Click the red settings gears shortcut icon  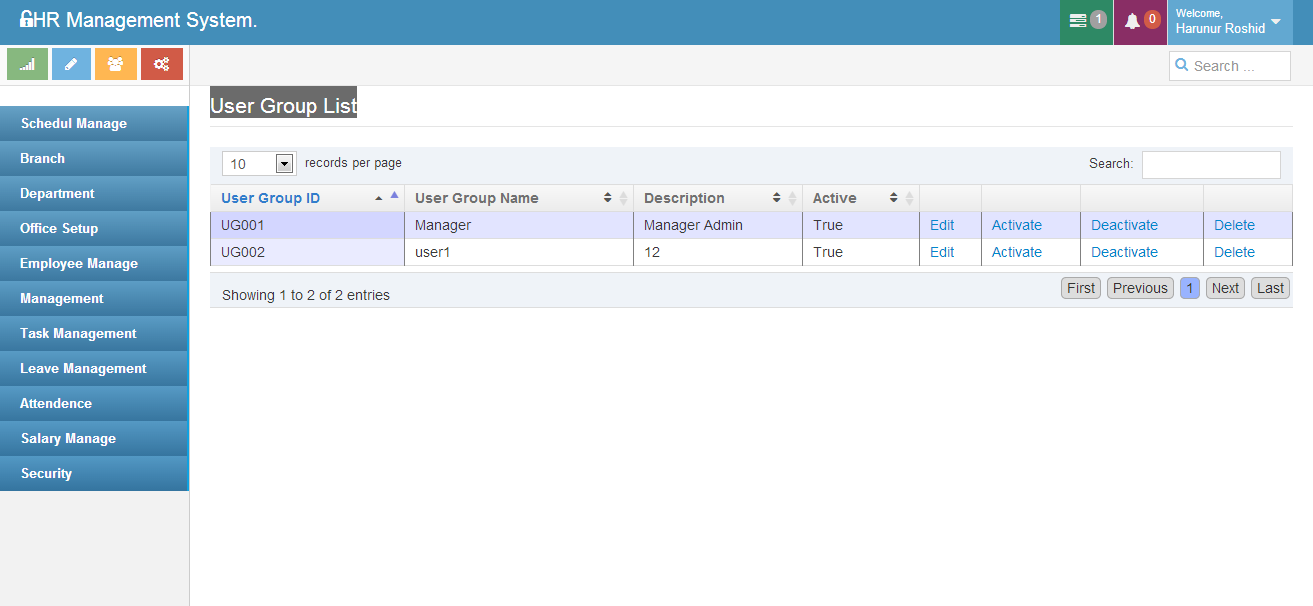(x=161, y=64)
